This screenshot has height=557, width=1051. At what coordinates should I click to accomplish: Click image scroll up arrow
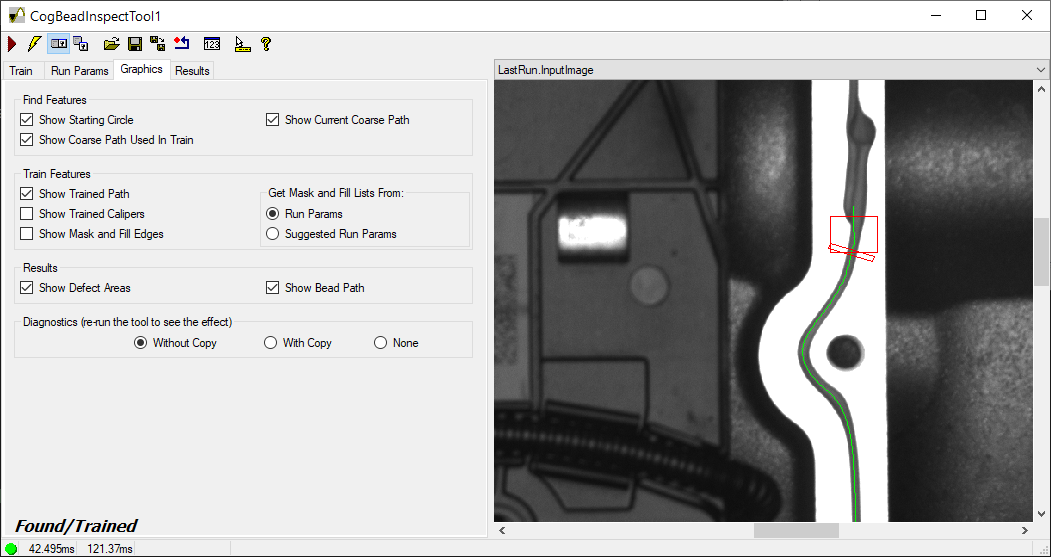coord(1041,89)
